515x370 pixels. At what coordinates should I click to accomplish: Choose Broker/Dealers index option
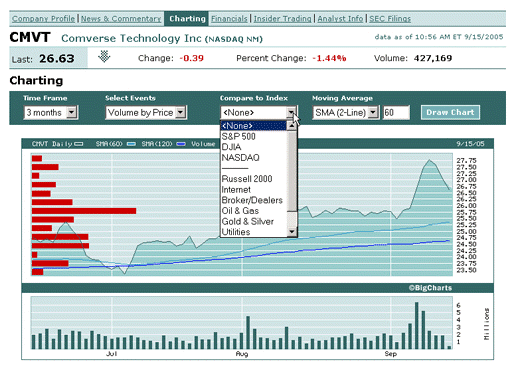pos(253,200)
